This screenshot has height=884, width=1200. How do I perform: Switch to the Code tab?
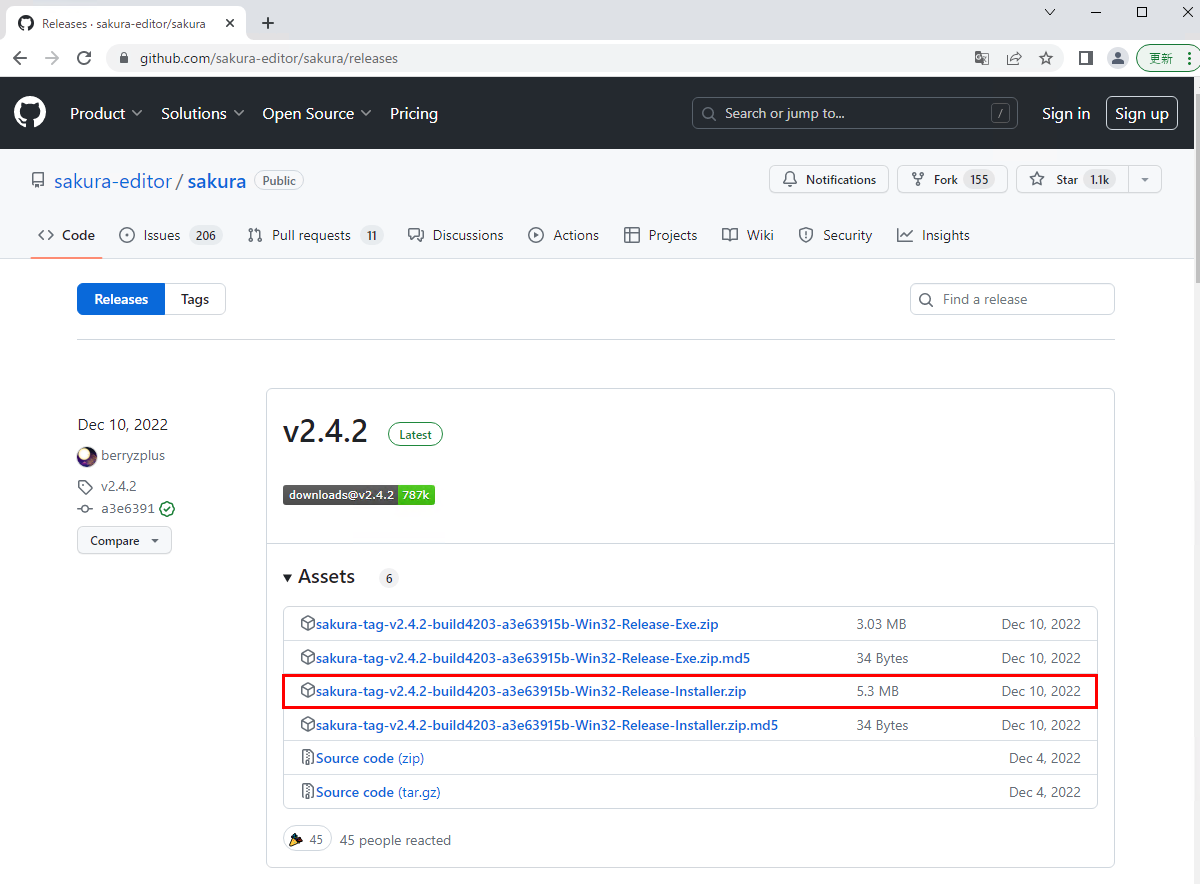(66, 236)
